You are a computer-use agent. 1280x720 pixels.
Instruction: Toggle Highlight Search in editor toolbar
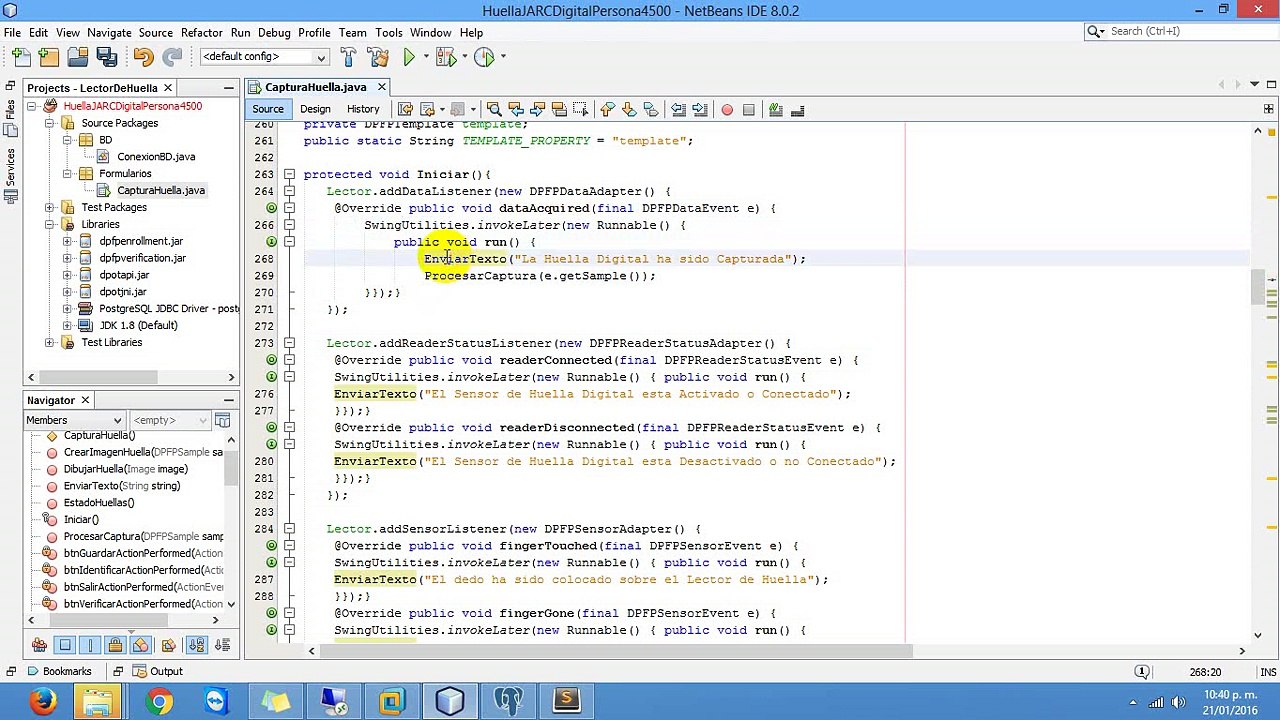[560, 109]
